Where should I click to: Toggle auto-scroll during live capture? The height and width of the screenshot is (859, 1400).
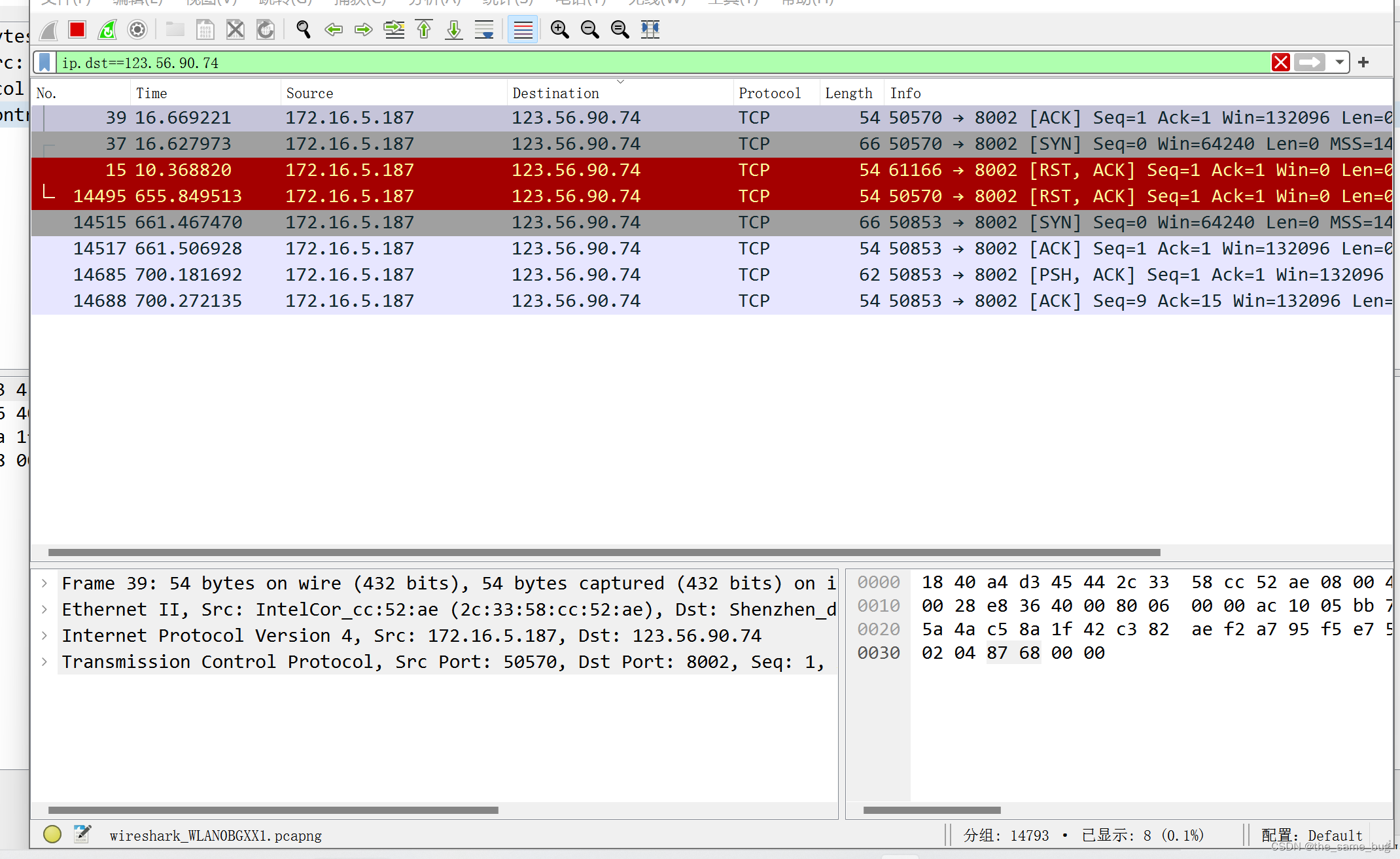(x=484, y=29)
